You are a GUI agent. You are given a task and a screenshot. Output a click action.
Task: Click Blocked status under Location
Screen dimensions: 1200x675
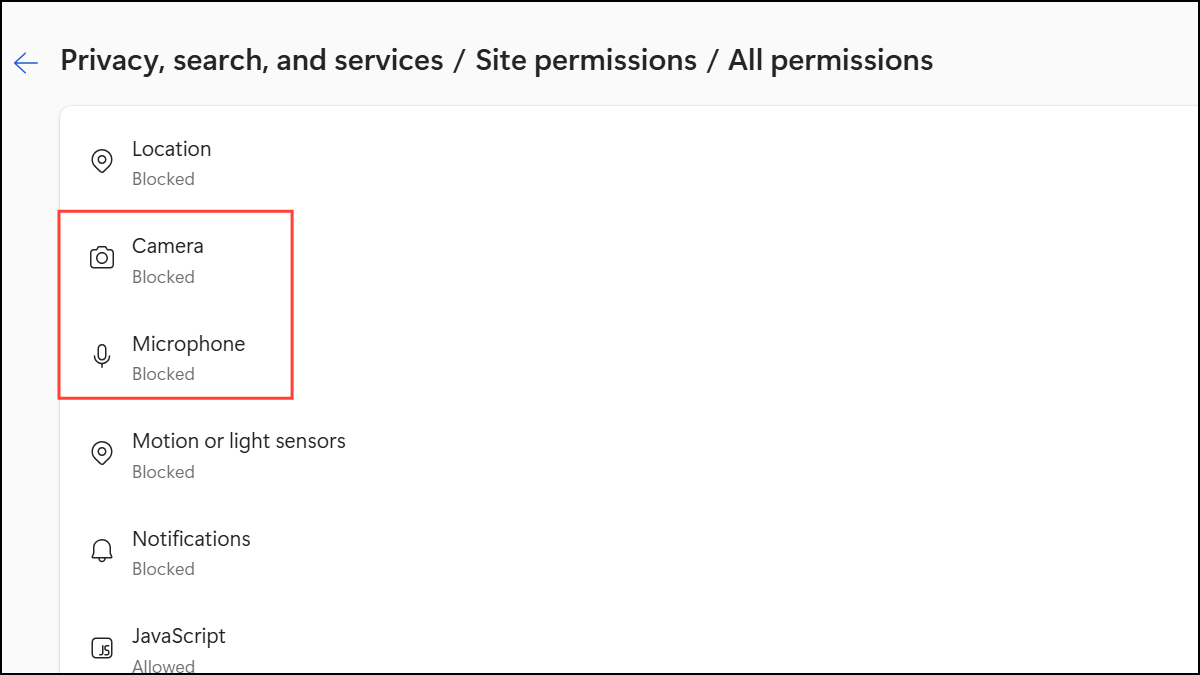163,179
